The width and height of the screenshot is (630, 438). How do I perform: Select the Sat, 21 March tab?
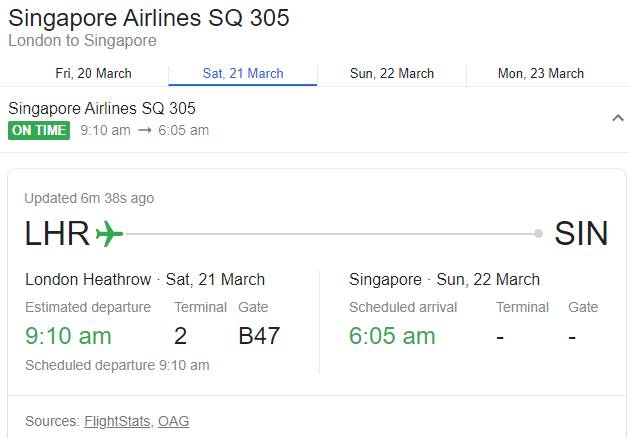(243, 73)
